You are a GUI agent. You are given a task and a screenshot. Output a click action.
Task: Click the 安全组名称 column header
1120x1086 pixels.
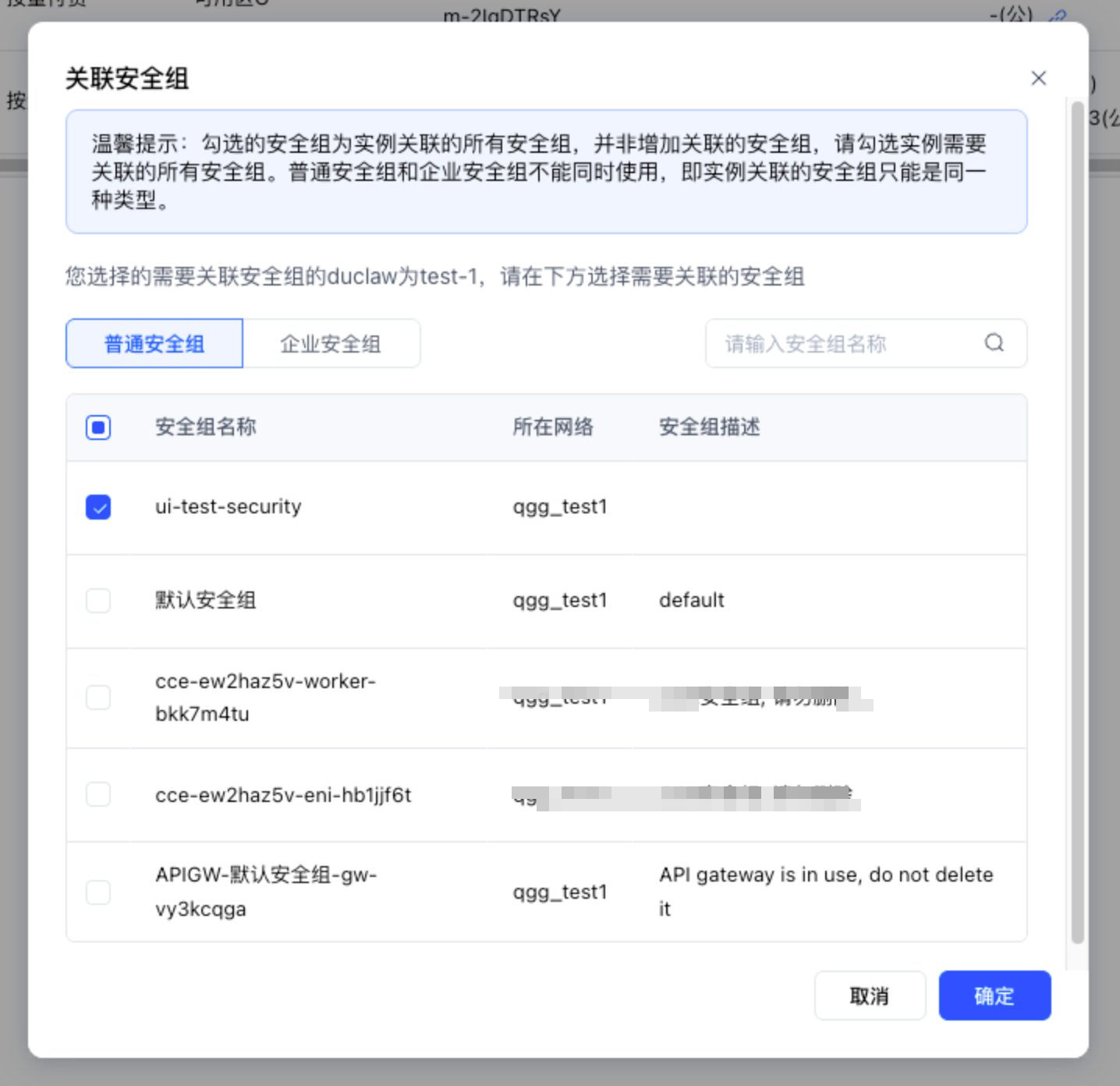pyautogui.click(x=206, y=427)
